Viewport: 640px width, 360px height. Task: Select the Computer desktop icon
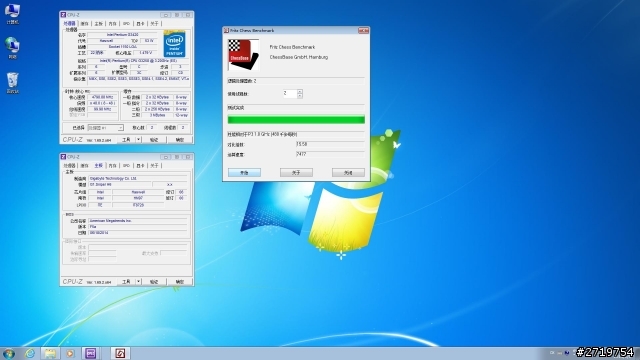12,13
